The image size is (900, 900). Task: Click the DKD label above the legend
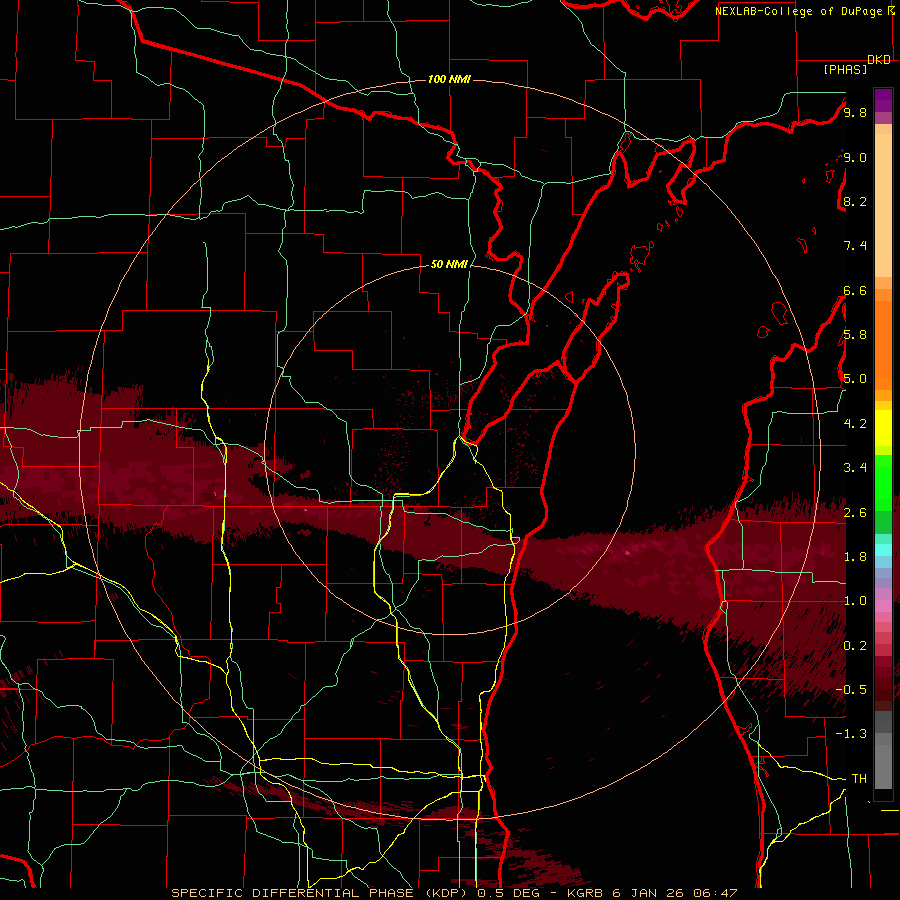(879, 59)
